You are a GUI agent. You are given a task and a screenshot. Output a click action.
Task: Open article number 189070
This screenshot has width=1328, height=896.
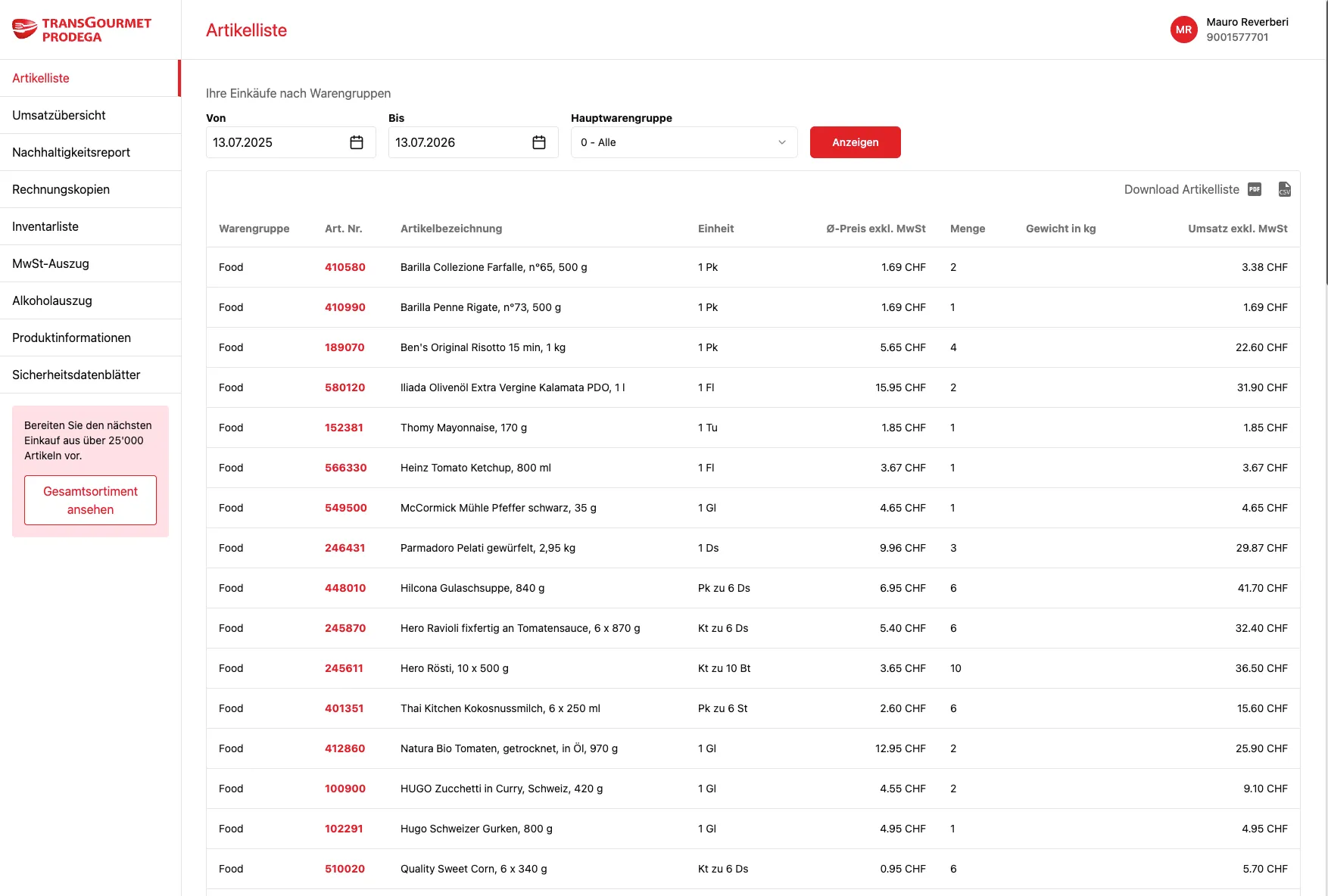click(344, 347)
